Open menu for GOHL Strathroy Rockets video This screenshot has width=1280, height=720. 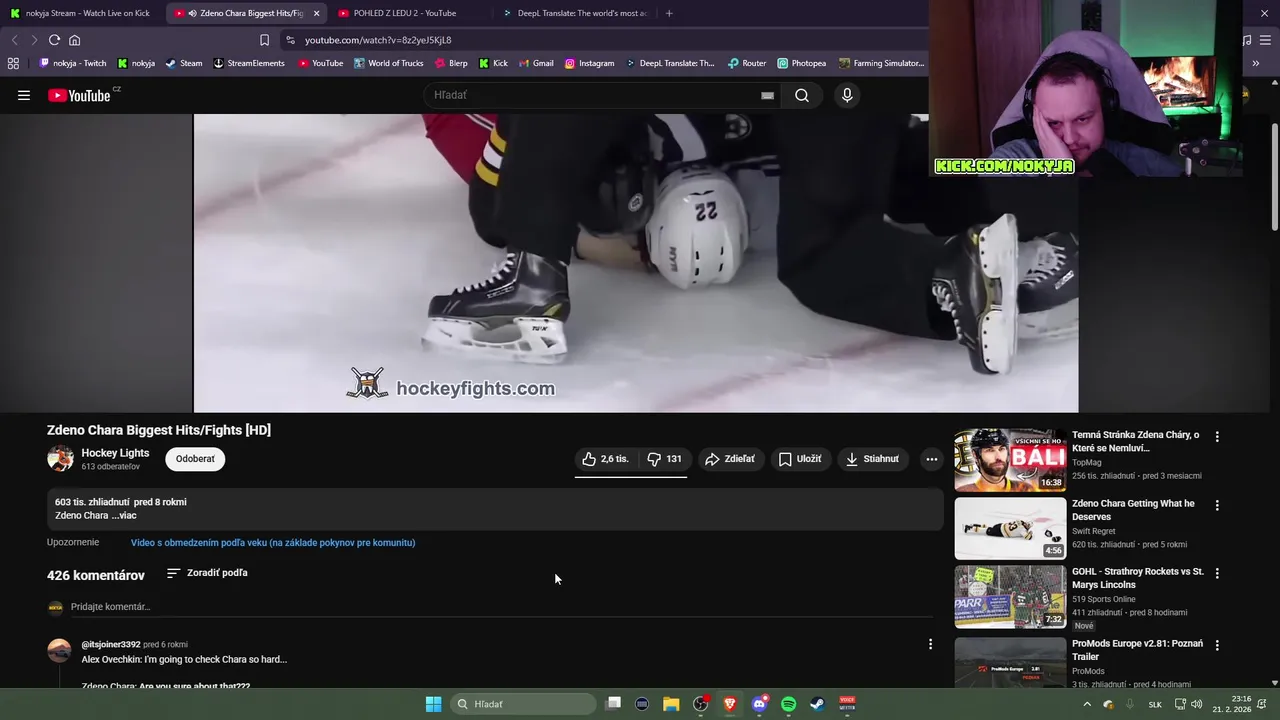1217,574
